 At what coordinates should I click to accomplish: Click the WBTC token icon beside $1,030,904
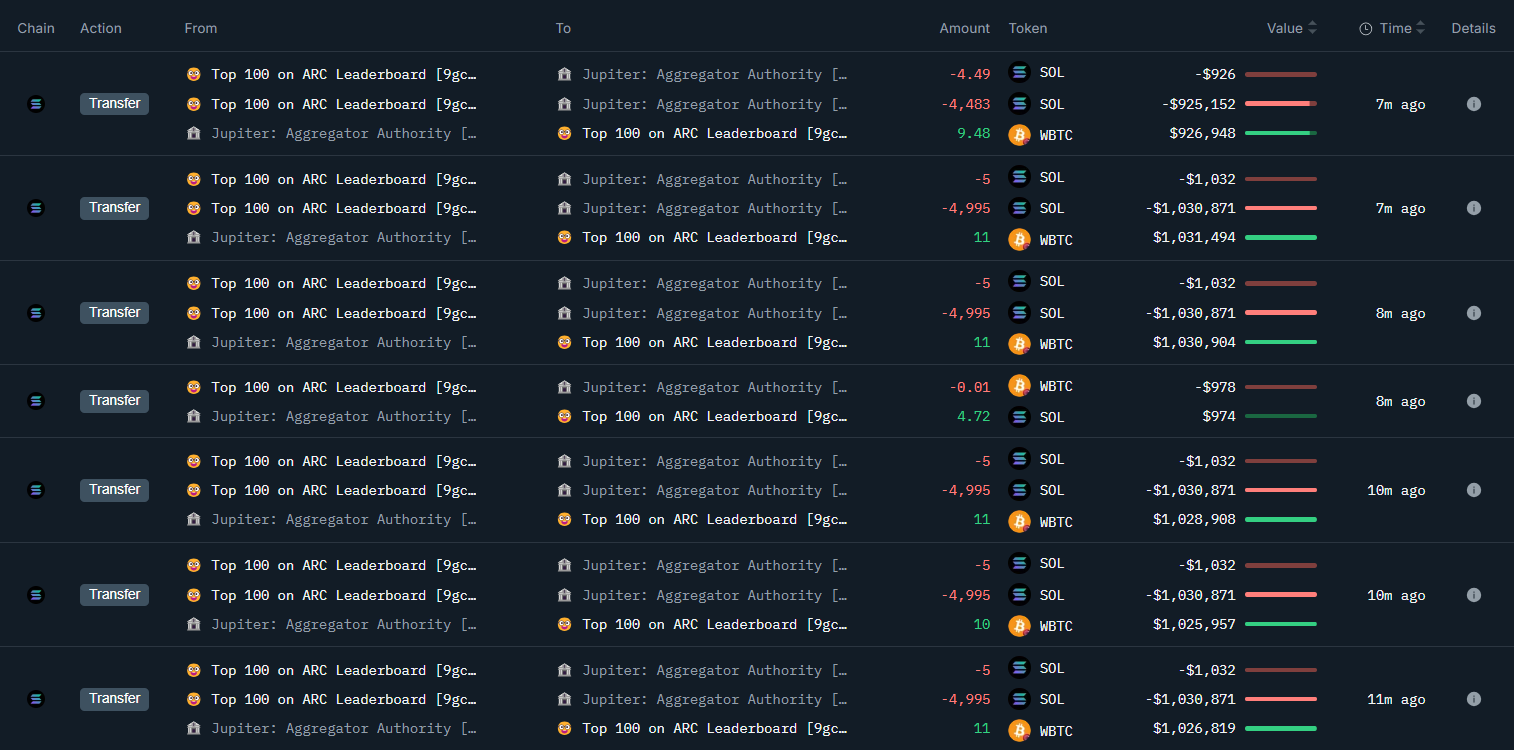tap(1019, 343)
